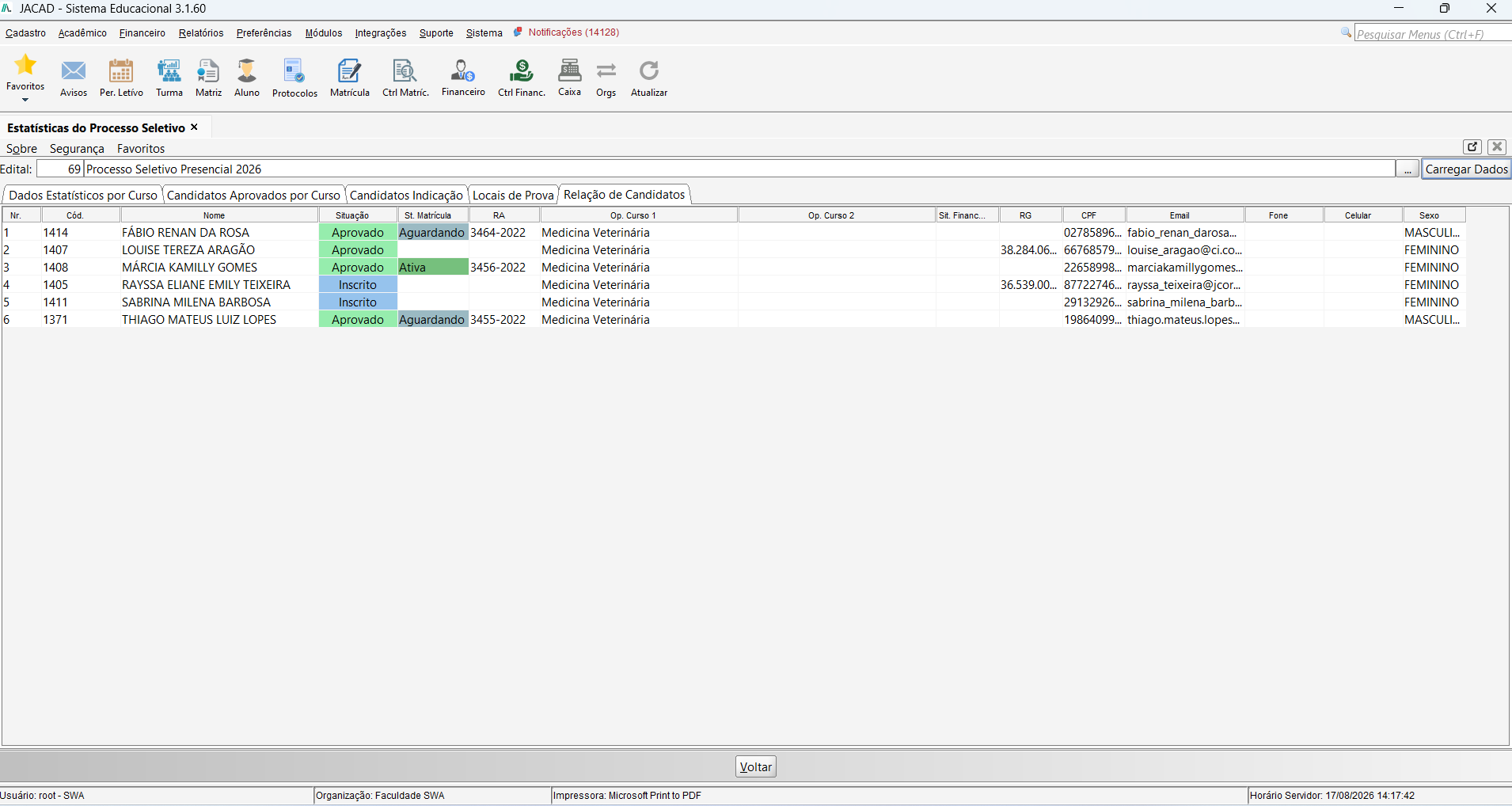Click the menu search magnifier icon
Viewport: 1512px width, 806px height.
1346,32
